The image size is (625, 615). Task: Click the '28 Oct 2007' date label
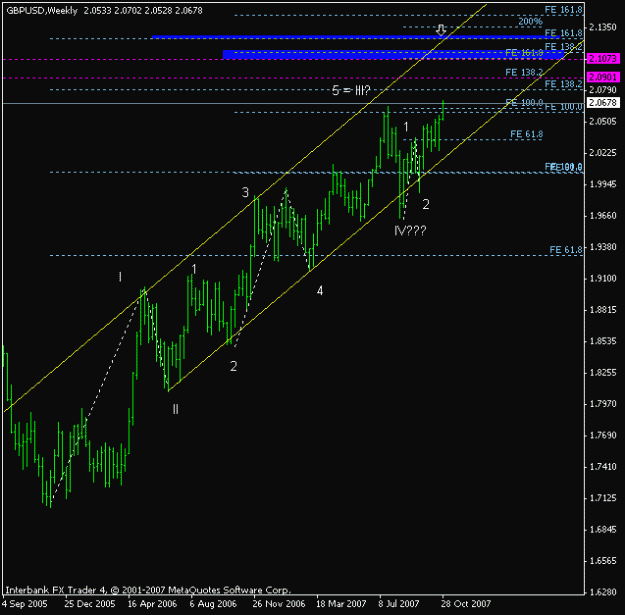pyautogui.click(x=466, y=604)
